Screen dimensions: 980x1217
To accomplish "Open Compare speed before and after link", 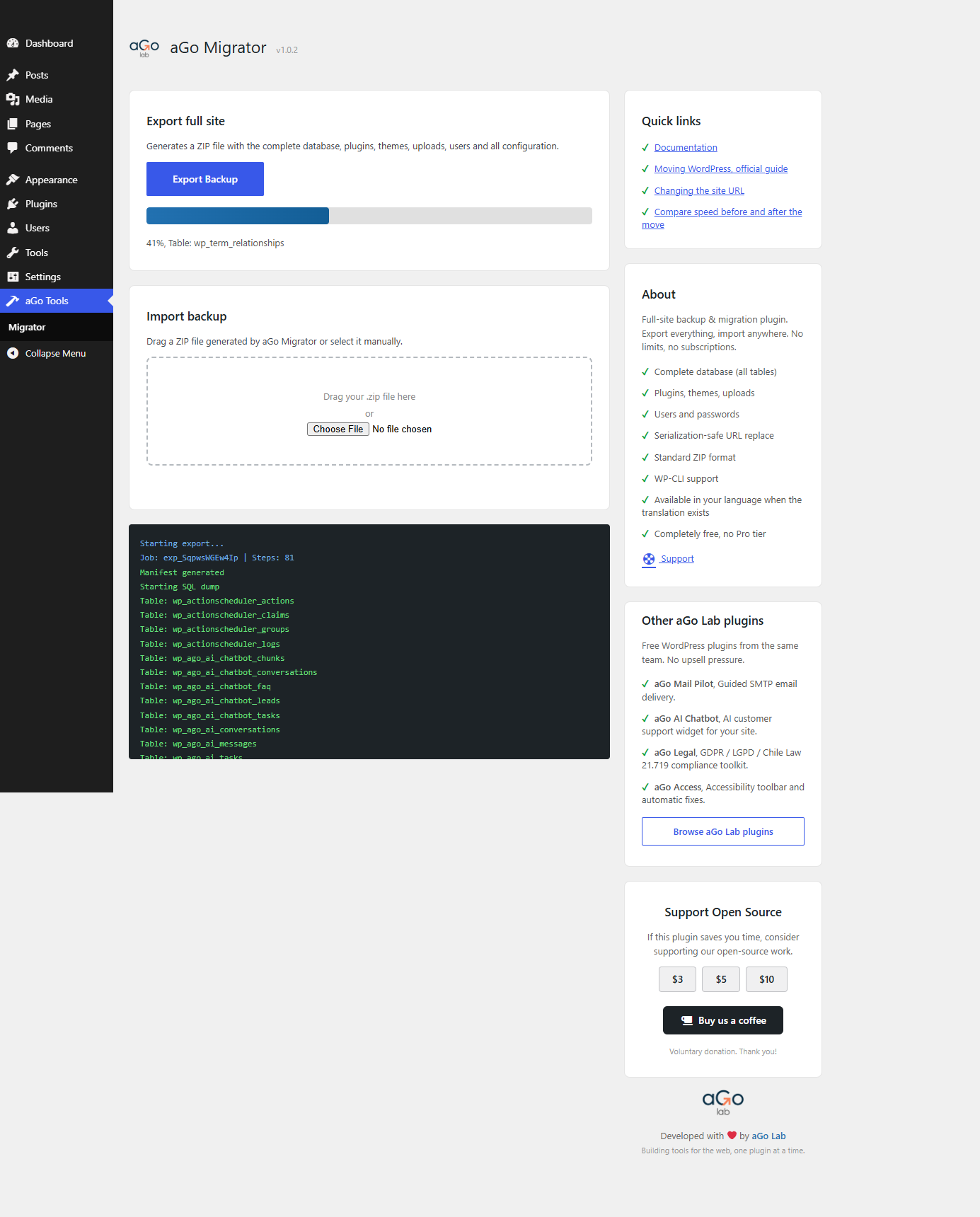I will pyautogui.click(x=722, y=218).
